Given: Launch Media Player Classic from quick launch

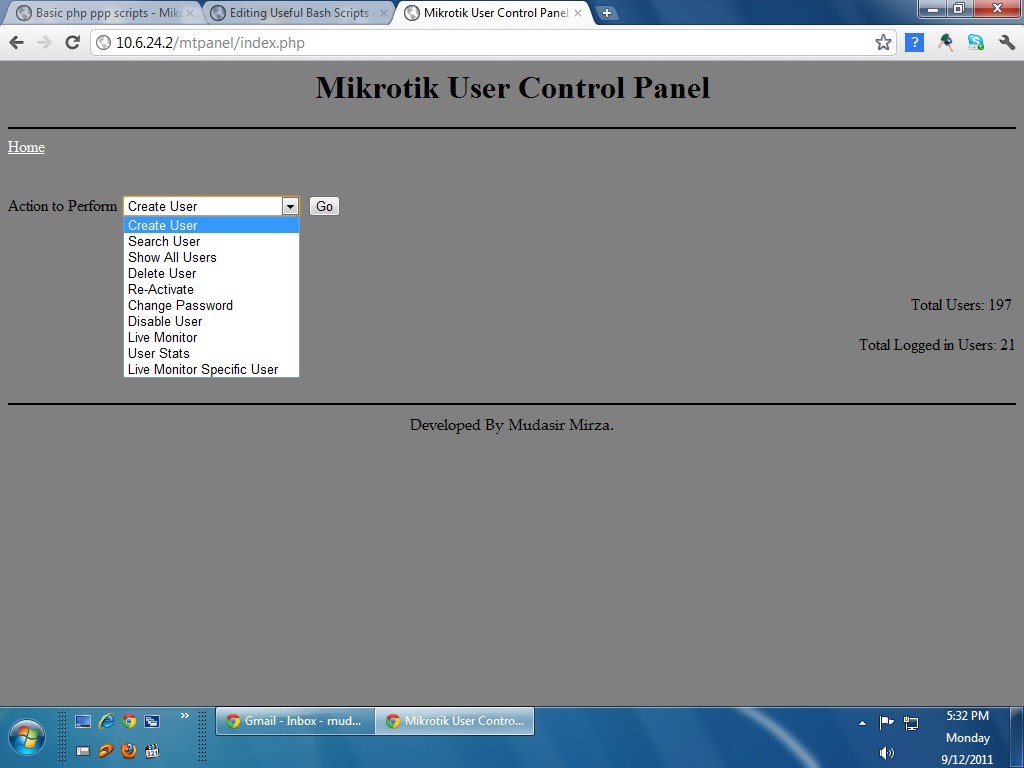Looking at the screenshot, I should [152, 751].
